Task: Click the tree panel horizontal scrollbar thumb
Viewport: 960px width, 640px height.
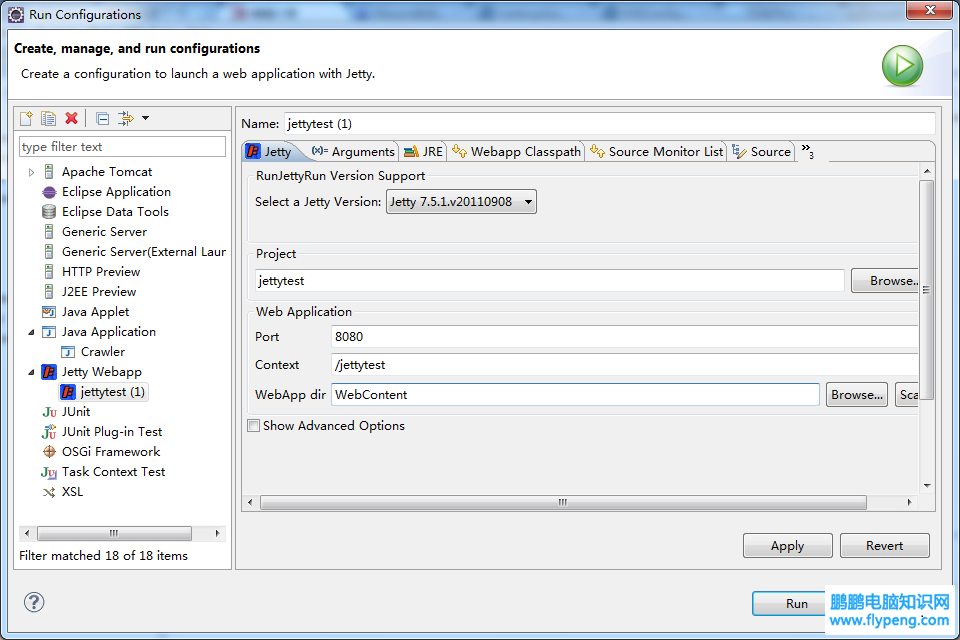Action: pyautogui.click(x=114, y=533)
